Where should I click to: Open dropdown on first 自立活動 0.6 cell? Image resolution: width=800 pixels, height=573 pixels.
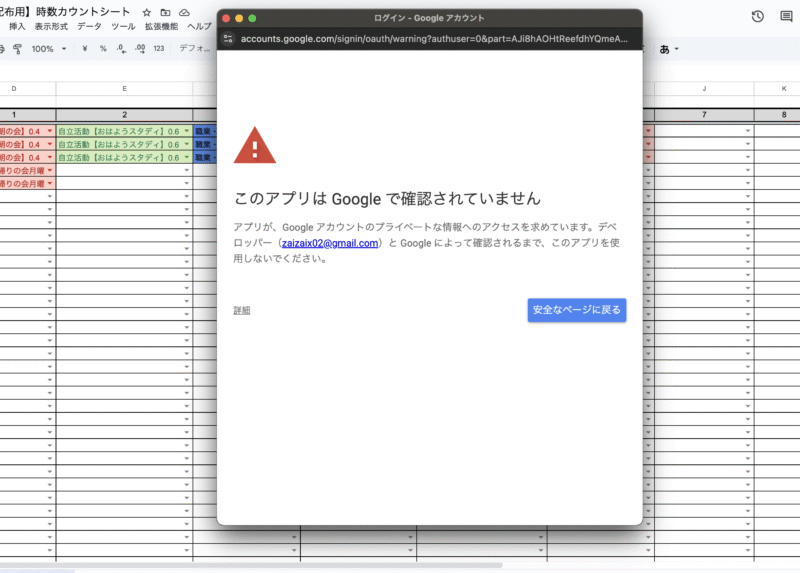(186, 131)
